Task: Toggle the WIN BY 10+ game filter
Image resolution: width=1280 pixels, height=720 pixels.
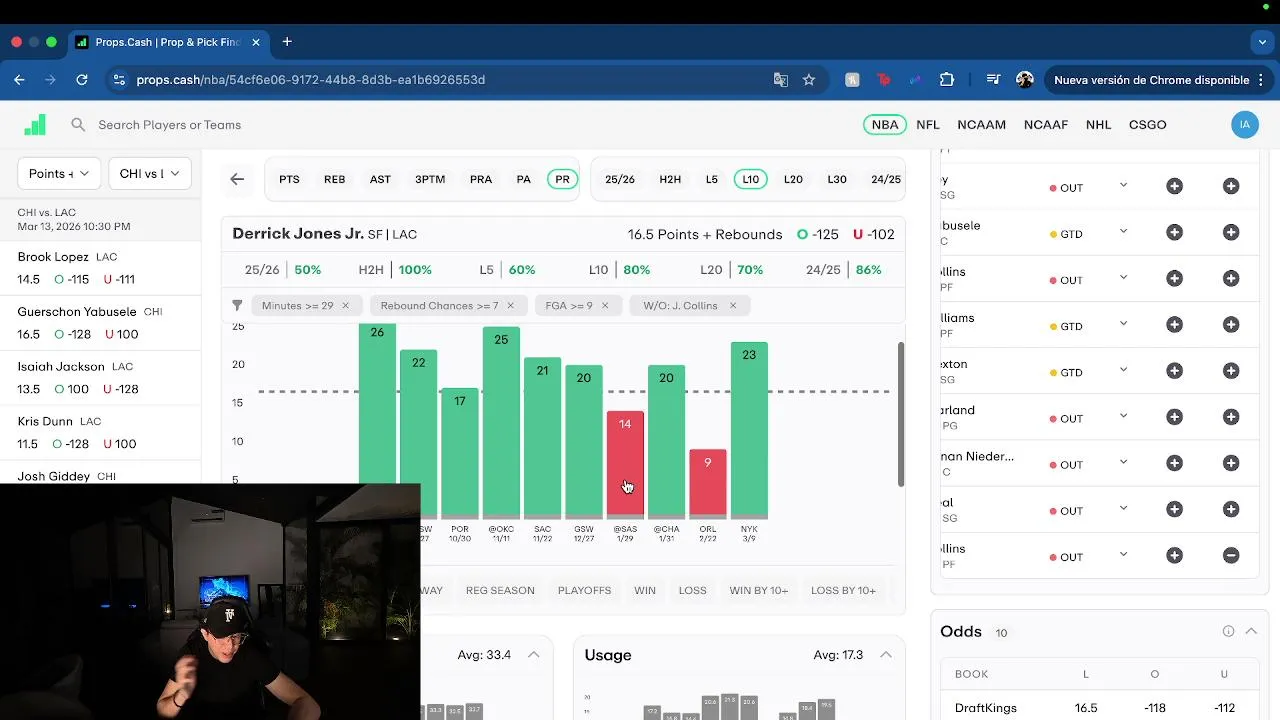Action: [759, 591]
